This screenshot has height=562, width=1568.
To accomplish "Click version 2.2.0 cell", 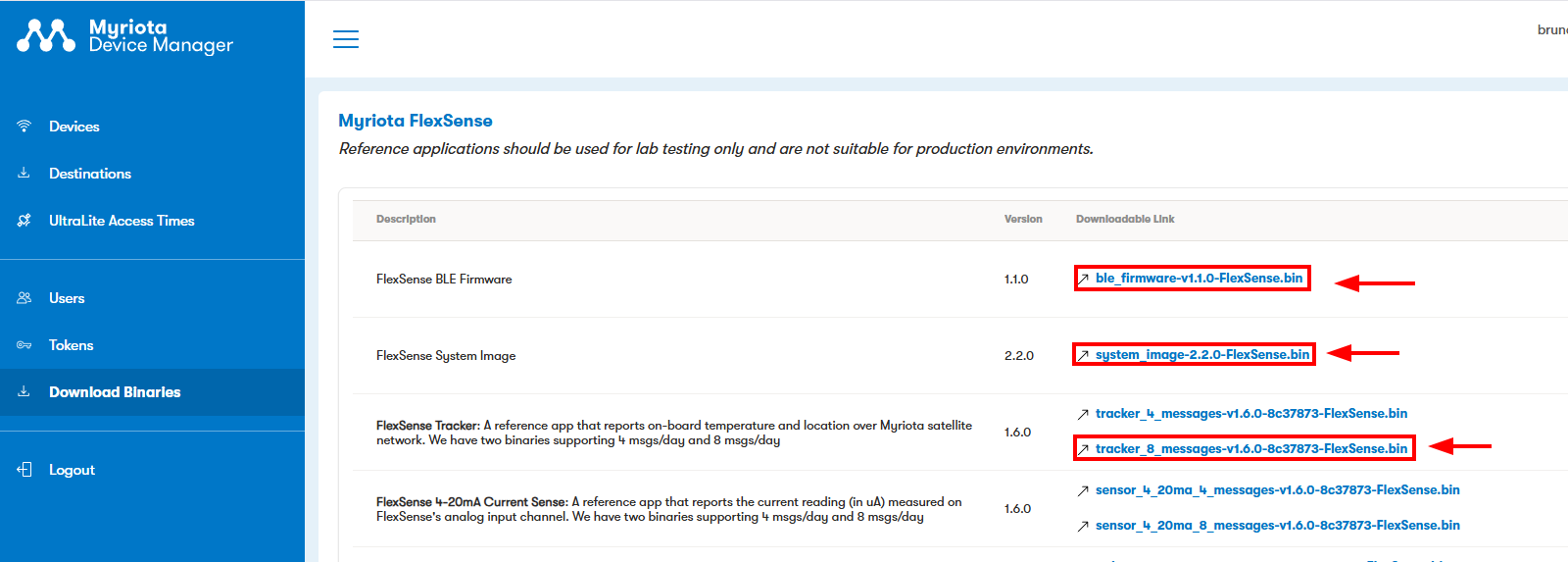I will click(x=1019, y=356).
